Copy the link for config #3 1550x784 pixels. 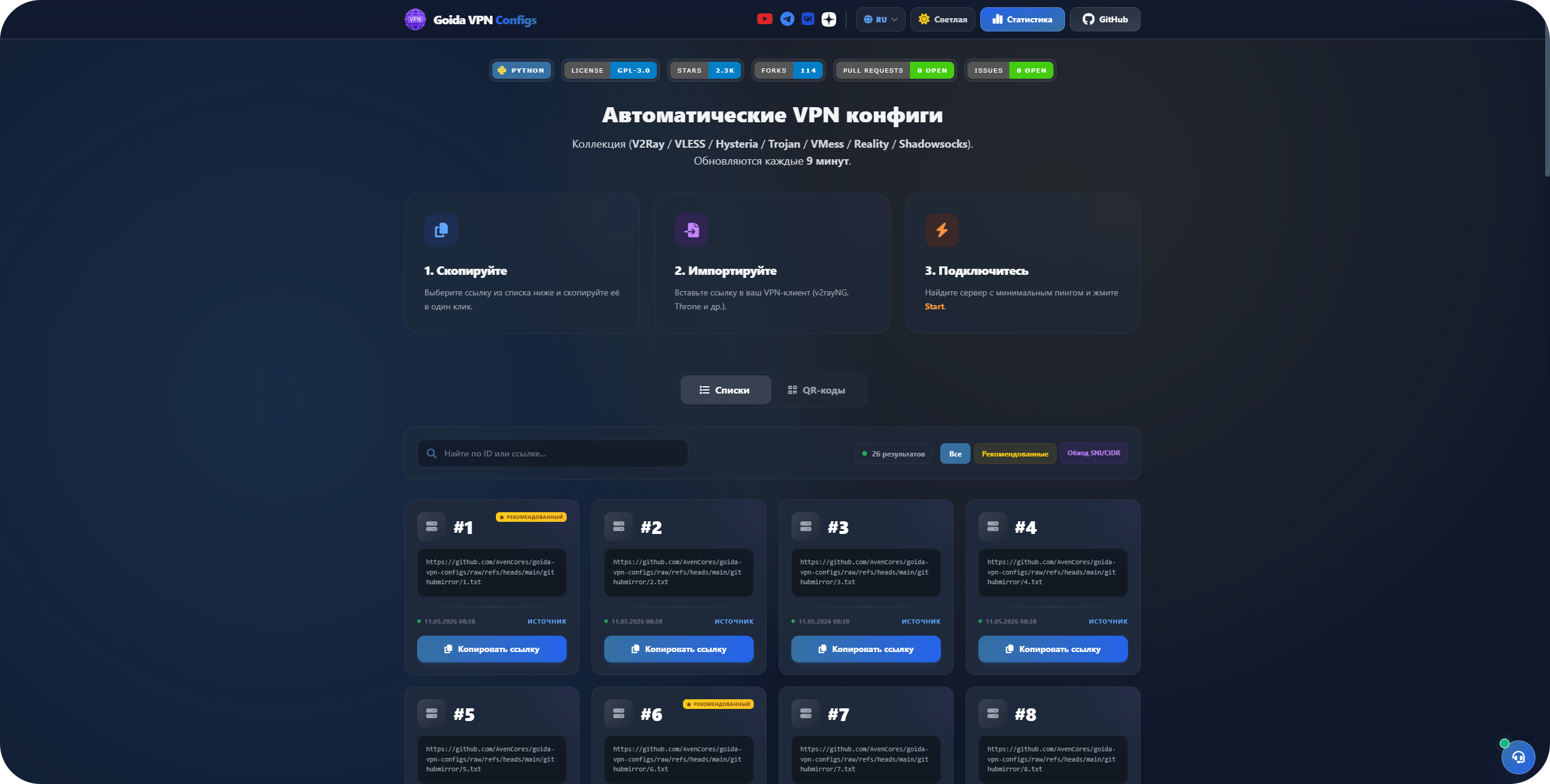(866, 649)
